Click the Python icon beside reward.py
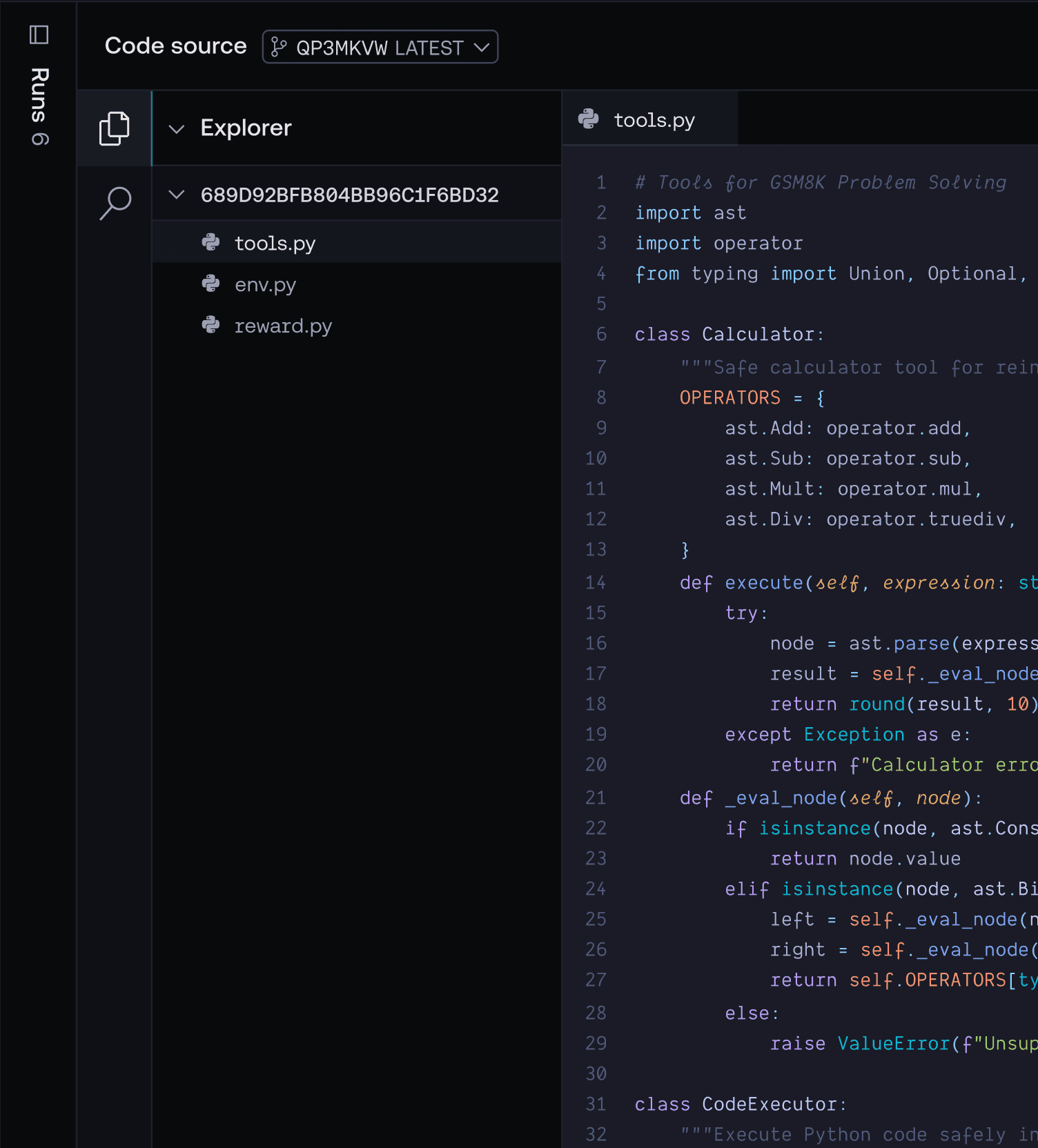The width and height of the screenshot is (1038, 1148). click(210, 326)
